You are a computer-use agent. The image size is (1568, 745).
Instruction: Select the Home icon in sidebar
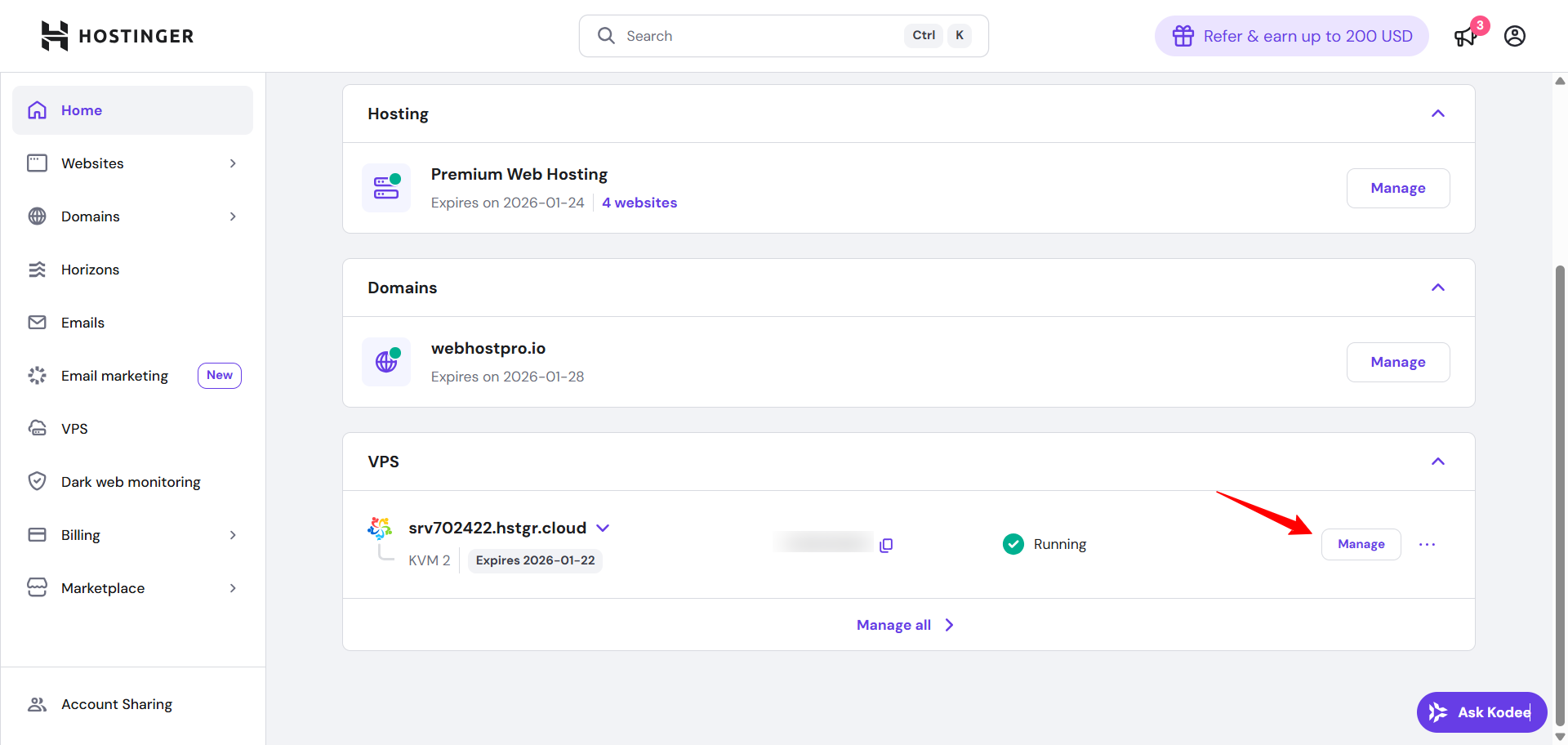37,109
